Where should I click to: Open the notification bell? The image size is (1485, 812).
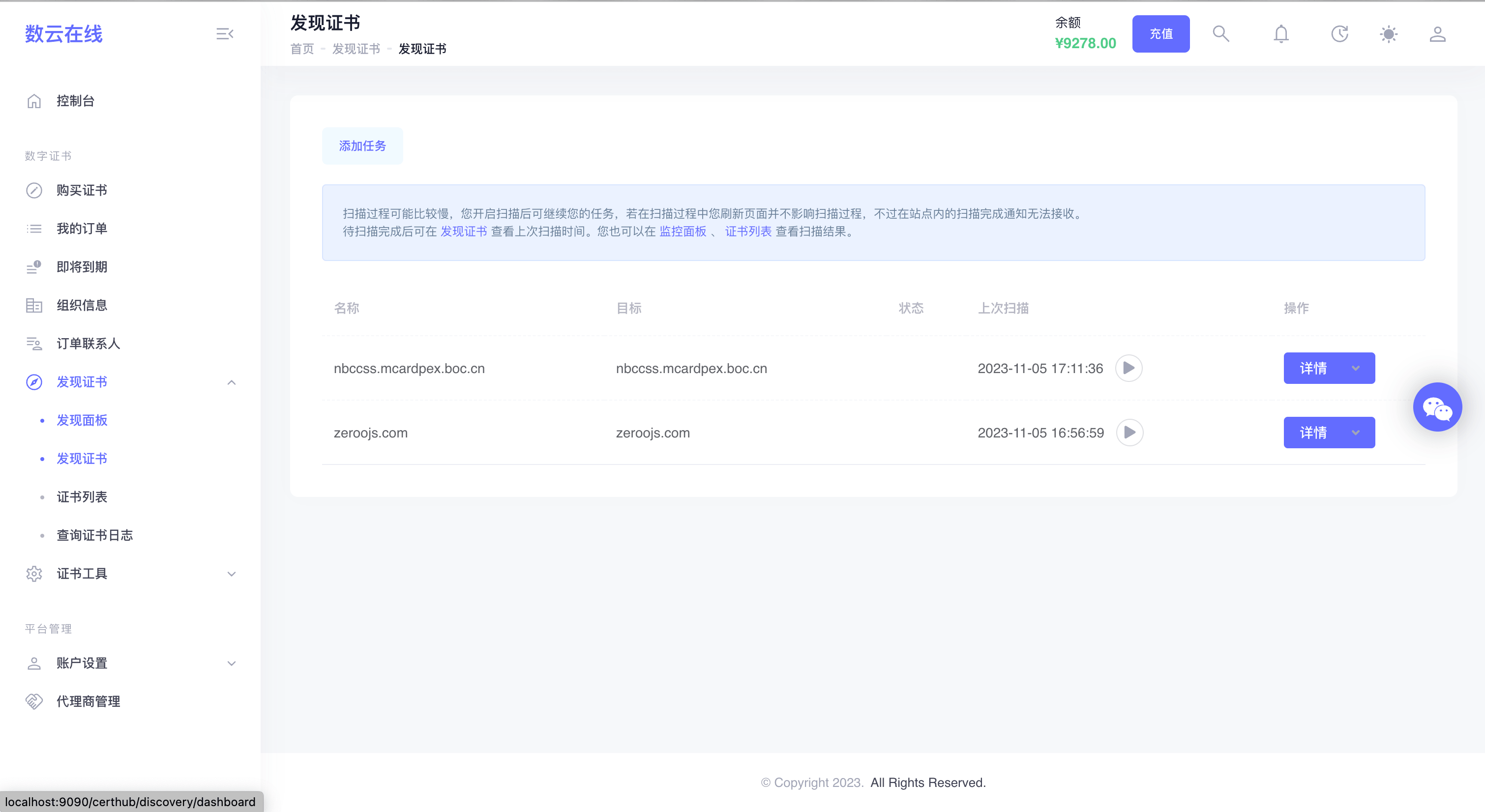[1281, 34]
